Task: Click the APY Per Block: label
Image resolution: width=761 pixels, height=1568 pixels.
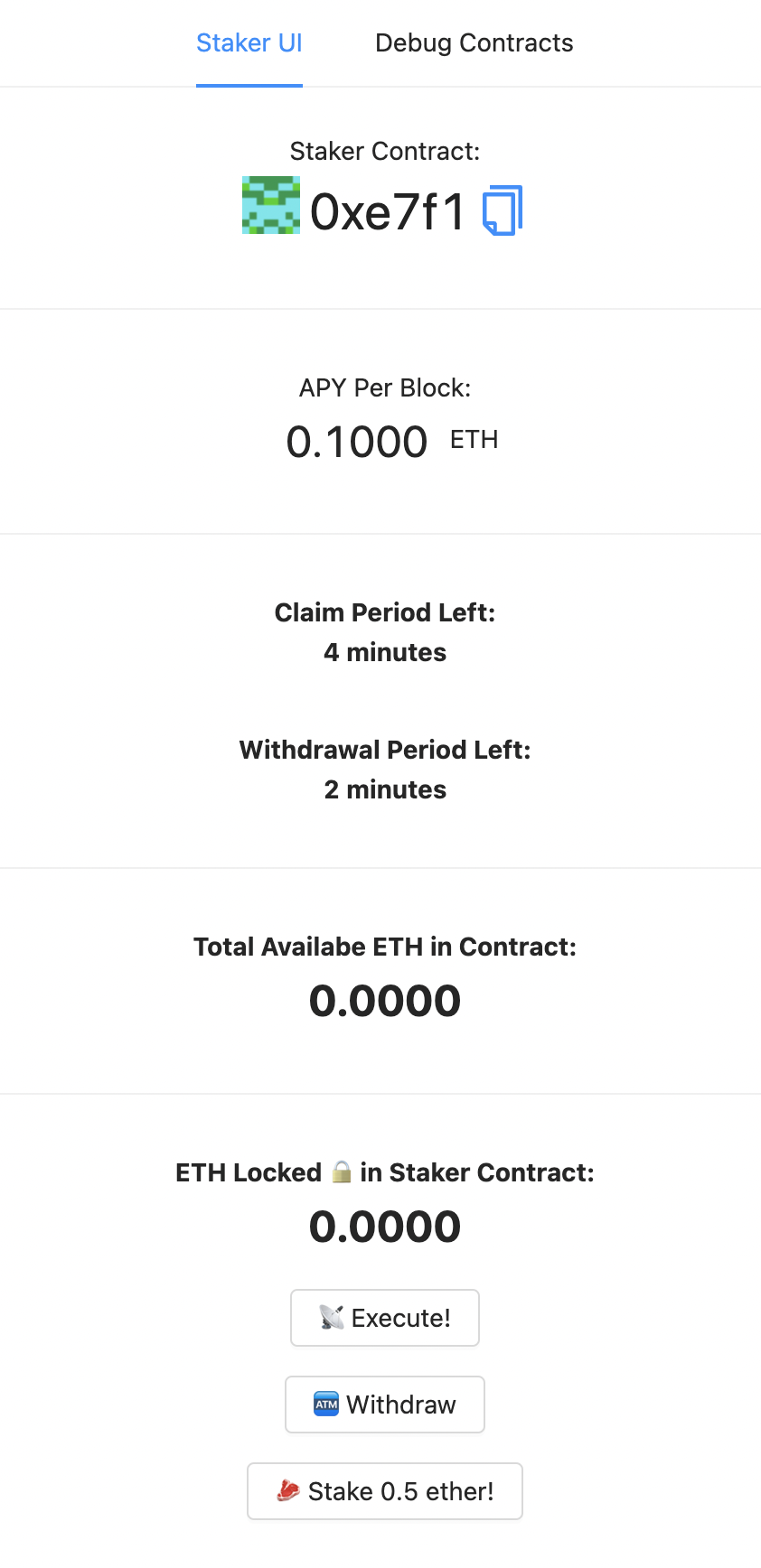Action: pyautogui.click(x=385, y=388)
